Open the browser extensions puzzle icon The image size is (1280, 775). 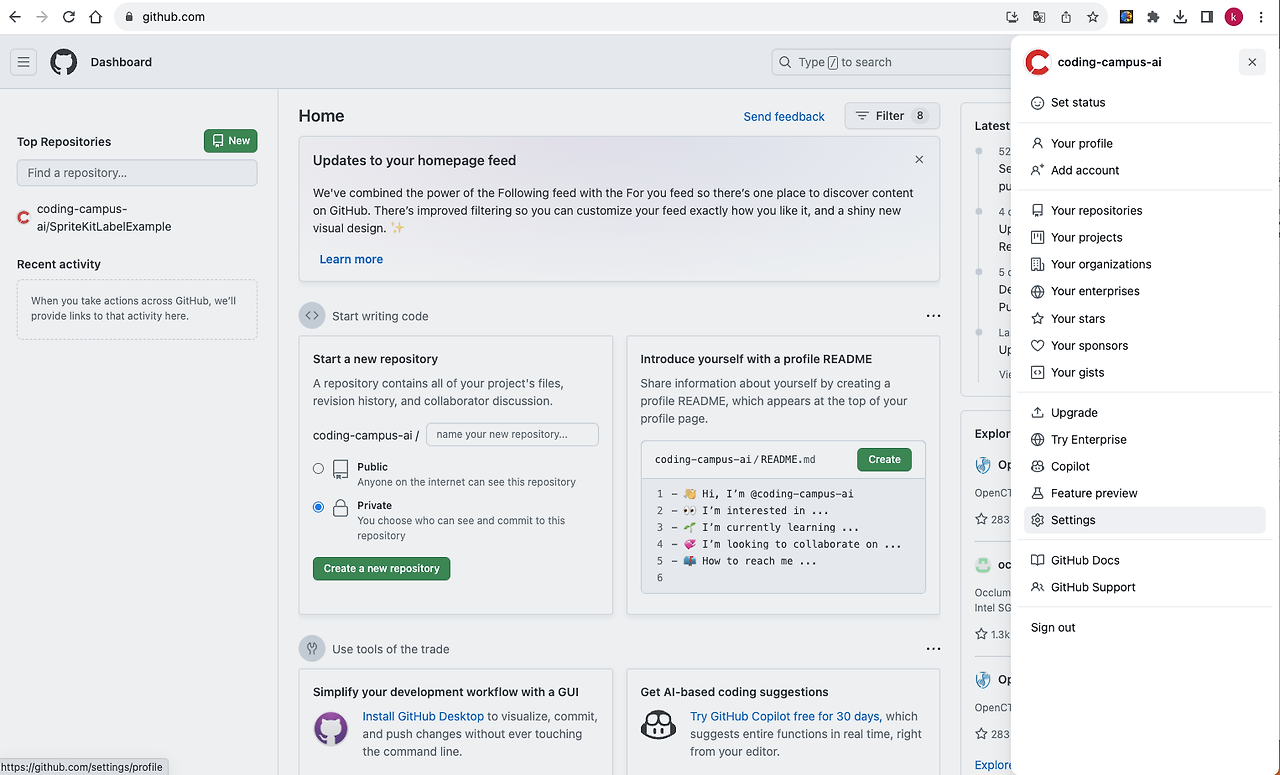1153,17
